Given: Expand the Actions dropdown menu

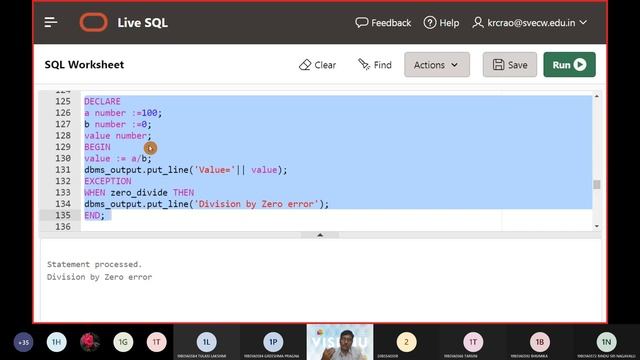Looking at the screenshot, I should click(437, 64).
